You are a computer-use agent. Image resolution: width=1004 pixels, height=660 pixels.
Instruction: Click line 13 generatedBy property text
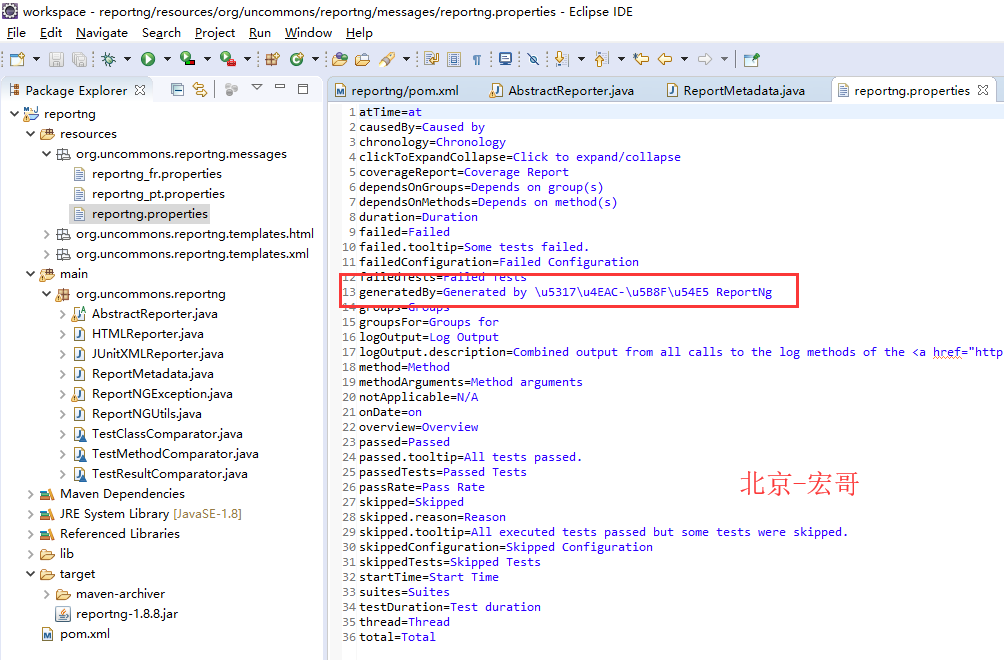click(565, 292)
